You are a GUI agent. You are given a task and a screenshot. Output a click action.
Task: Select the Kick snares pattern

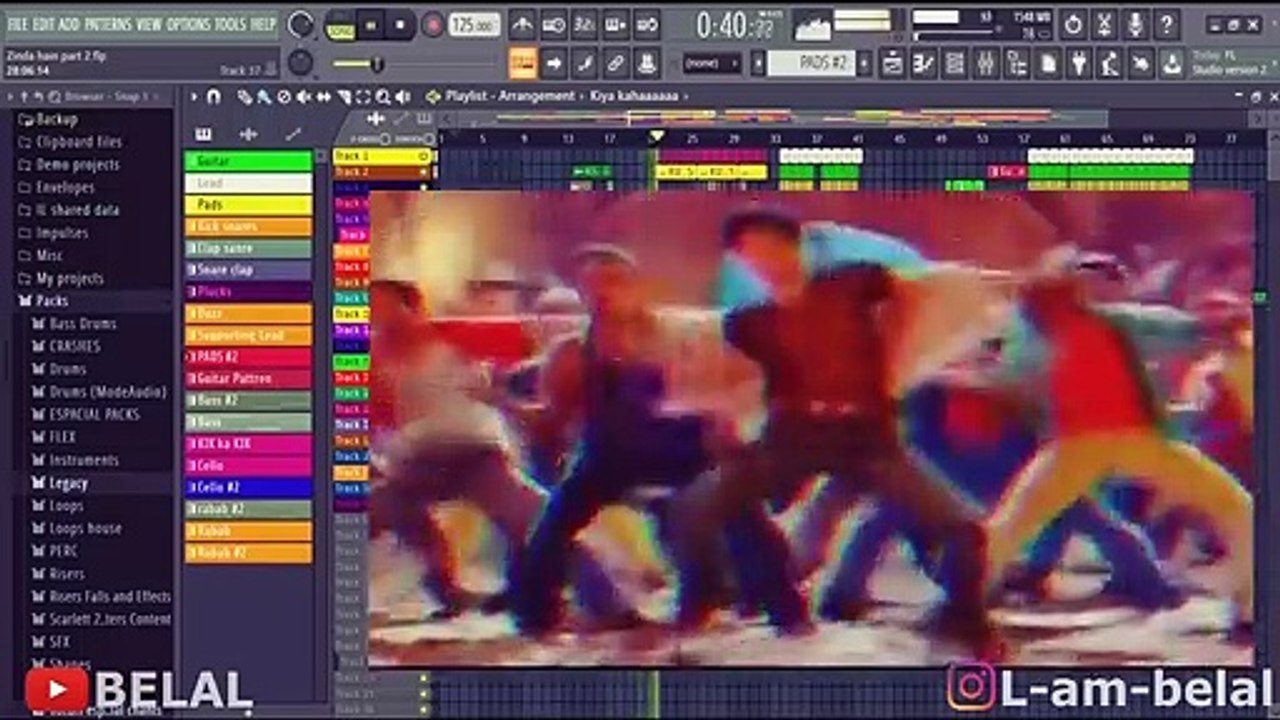248,226
